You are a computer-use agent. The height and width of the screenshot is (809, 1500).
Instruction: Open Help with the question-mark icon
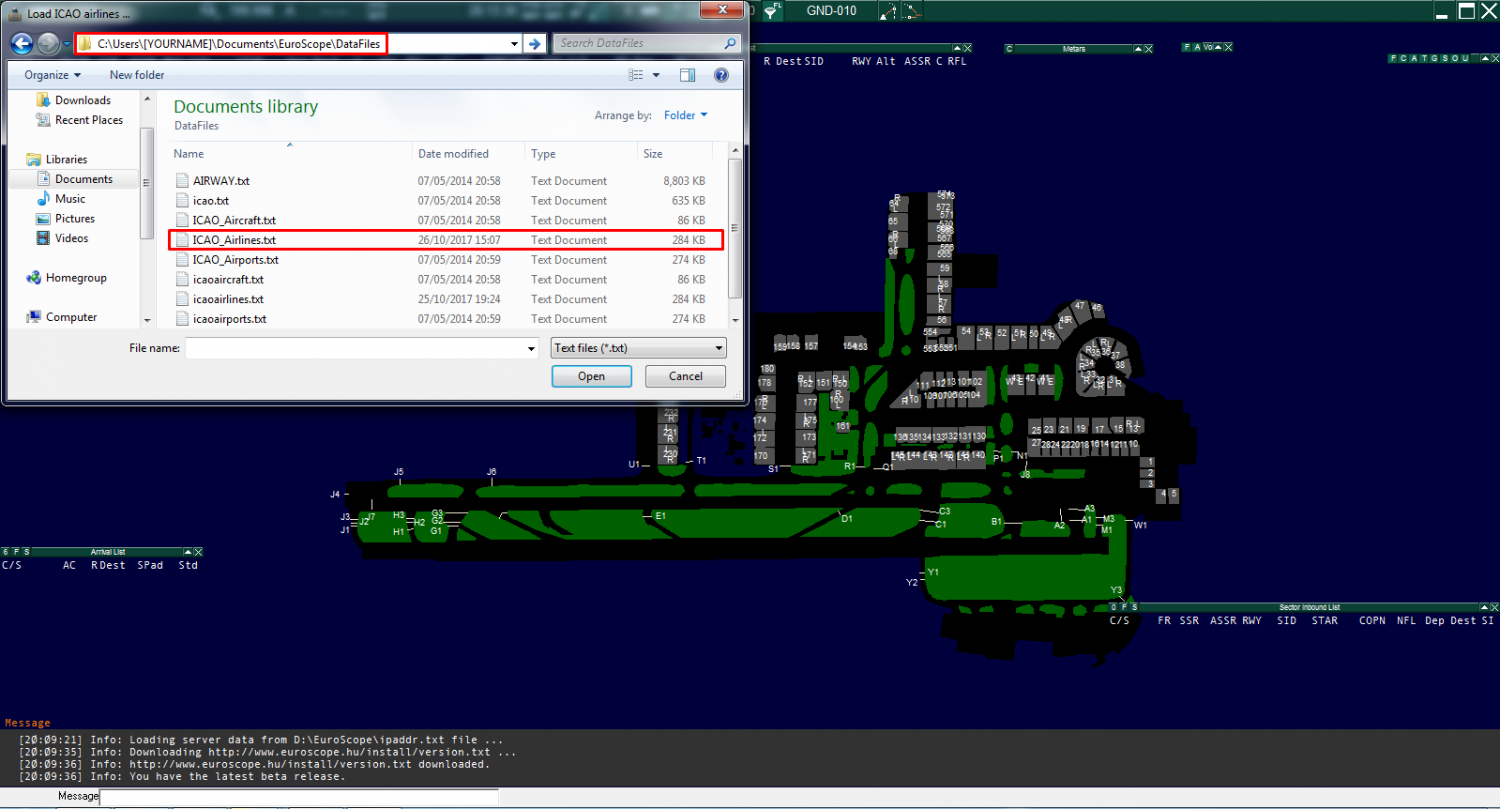click(721, 75)
